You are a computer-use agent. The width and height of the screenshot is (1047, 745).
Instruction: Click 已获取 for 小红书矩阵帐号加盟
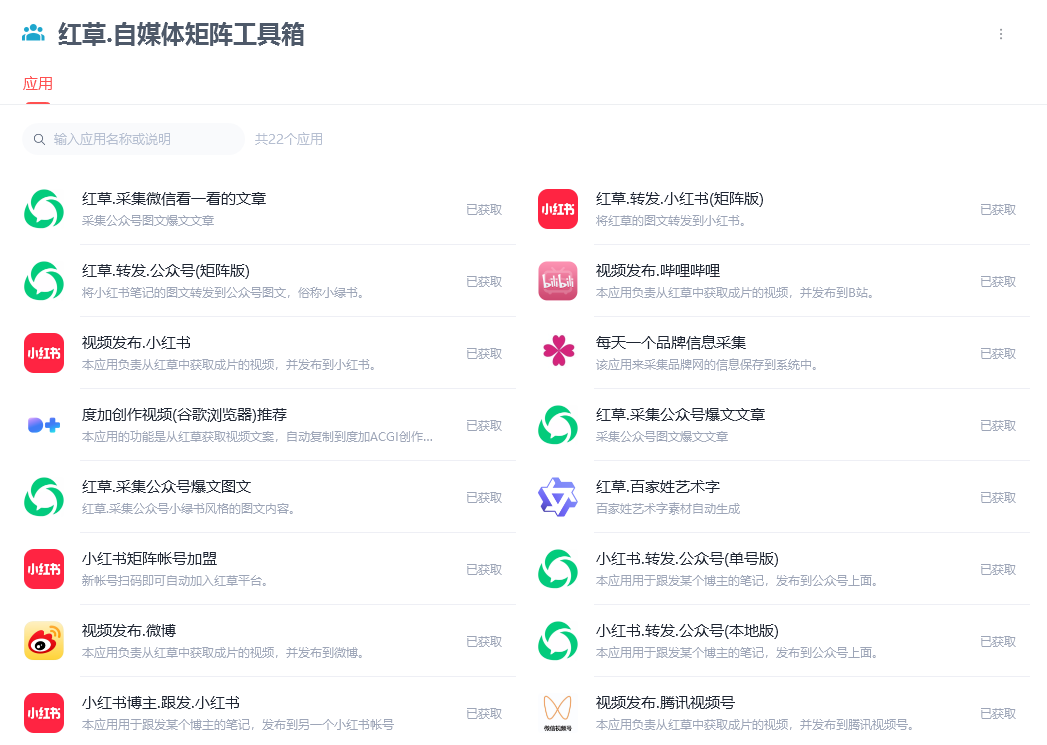coord(484,570)
